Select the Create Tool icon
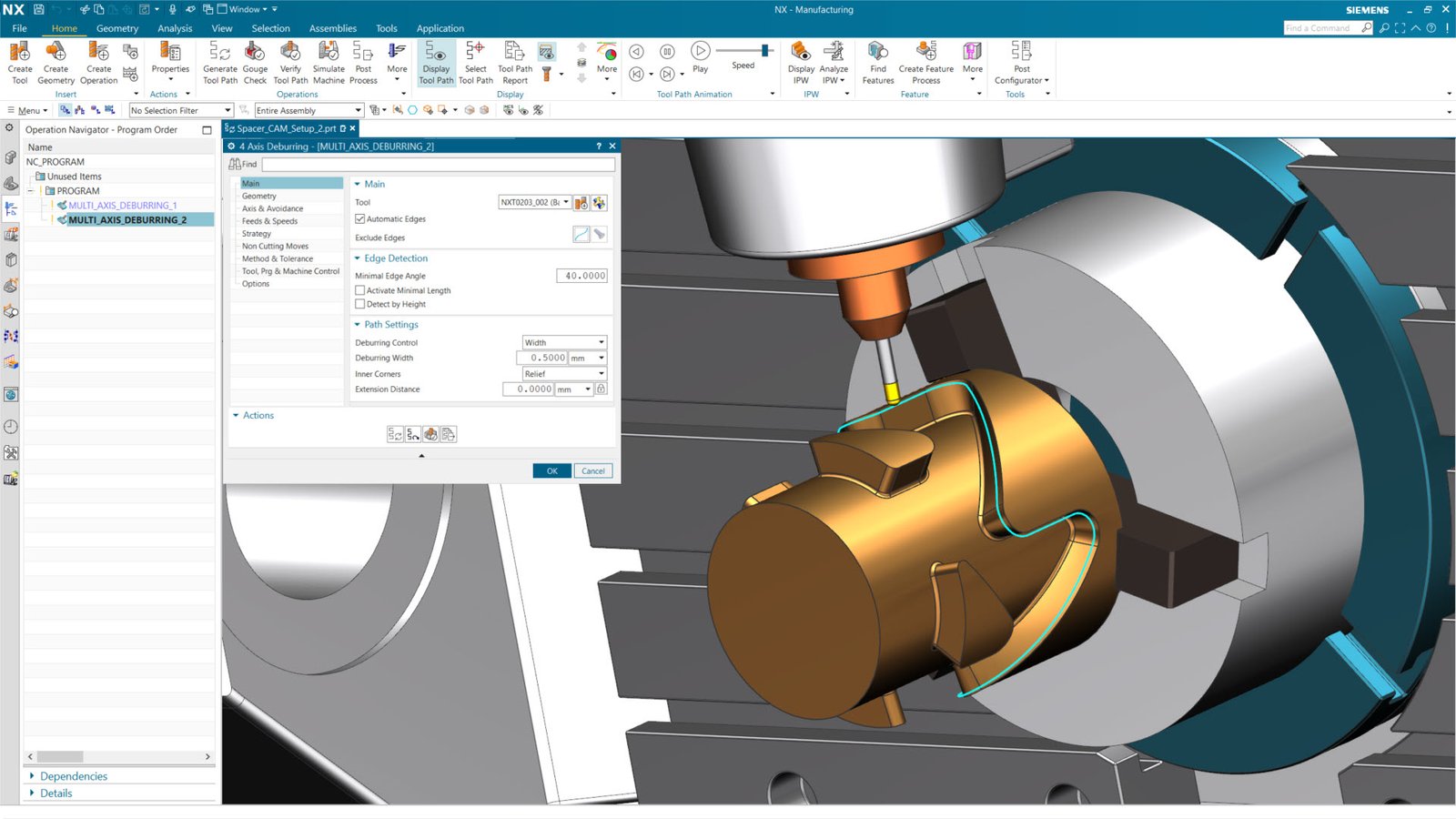The width and height of the screenshot is (1456, 819). (19, 62)
